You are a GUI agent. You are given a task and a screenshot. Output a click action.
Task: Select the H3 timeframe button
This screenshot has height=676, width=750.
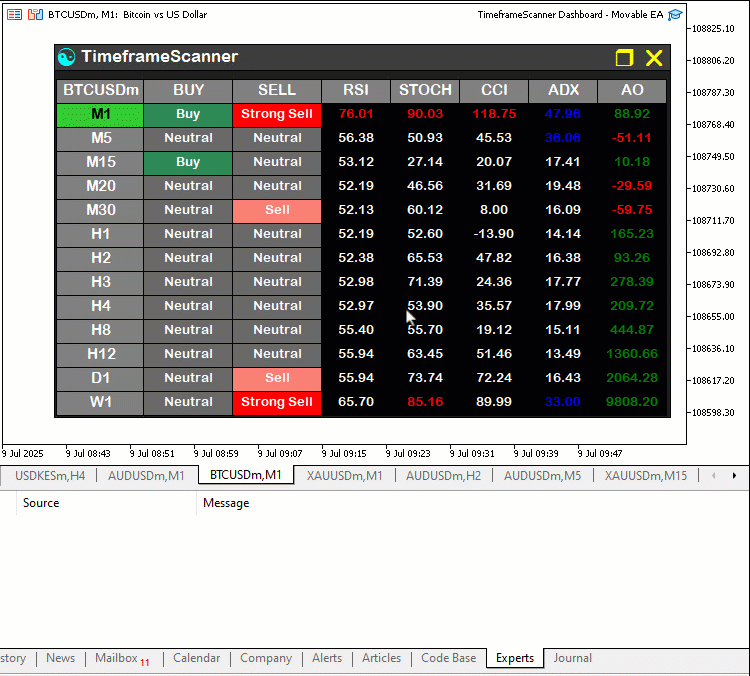[100, 283]
